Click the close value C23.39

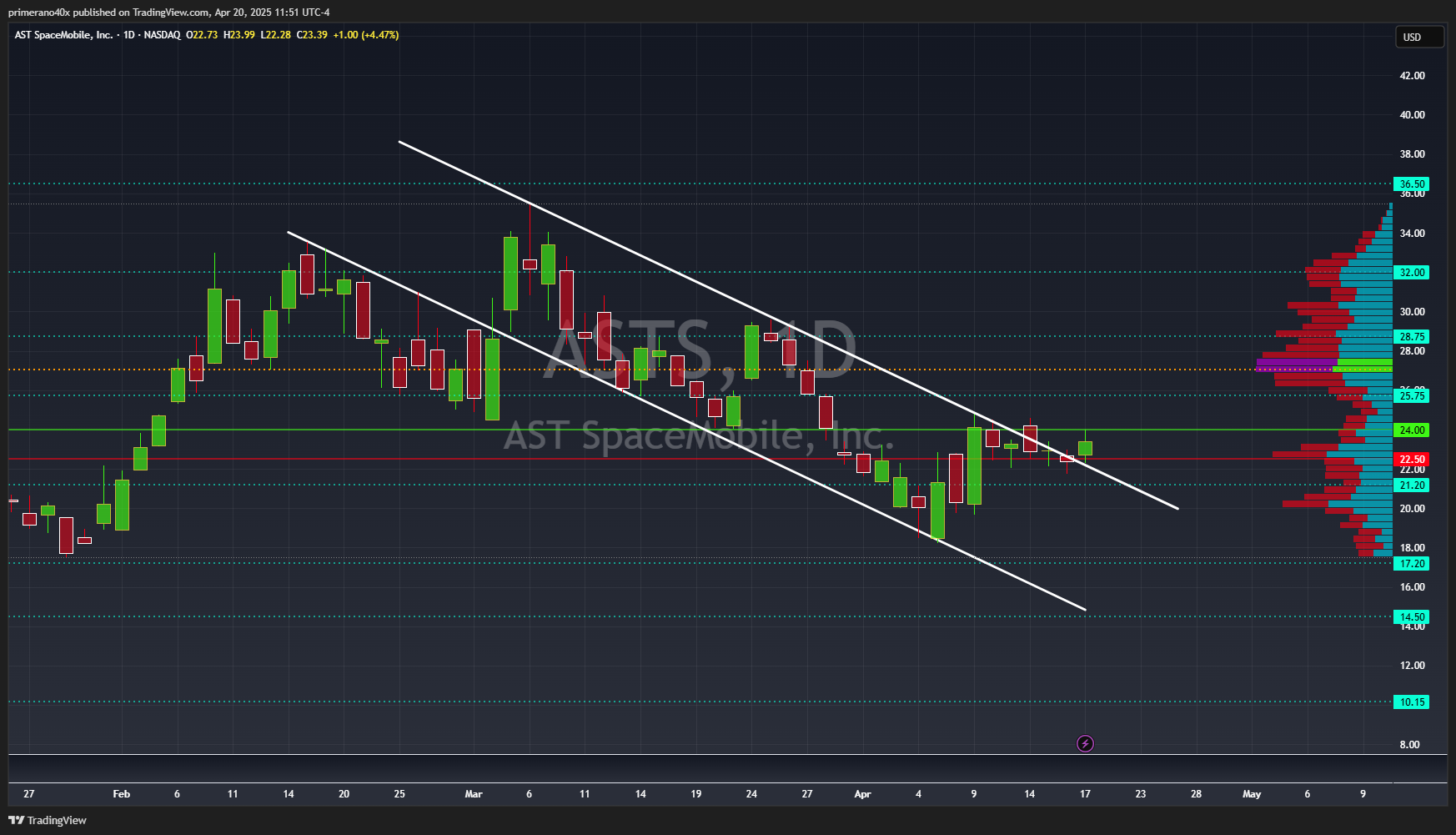(312, 35)
